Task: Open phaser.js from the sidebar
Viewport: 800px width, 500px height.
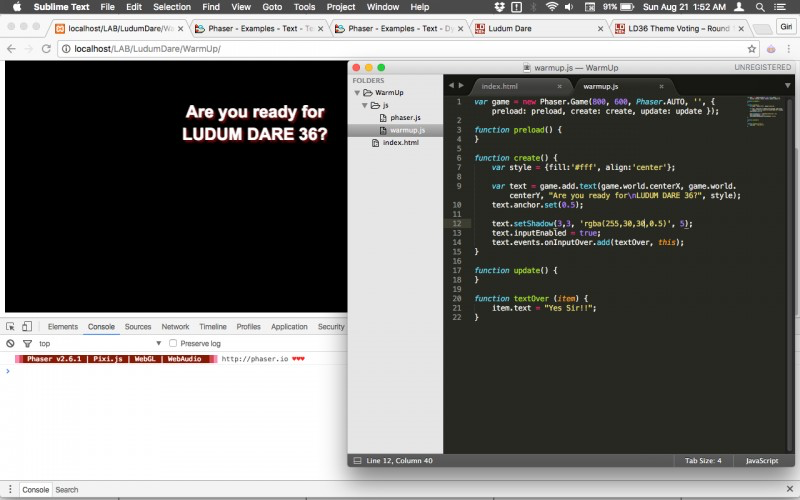Action: coord(405,117)
